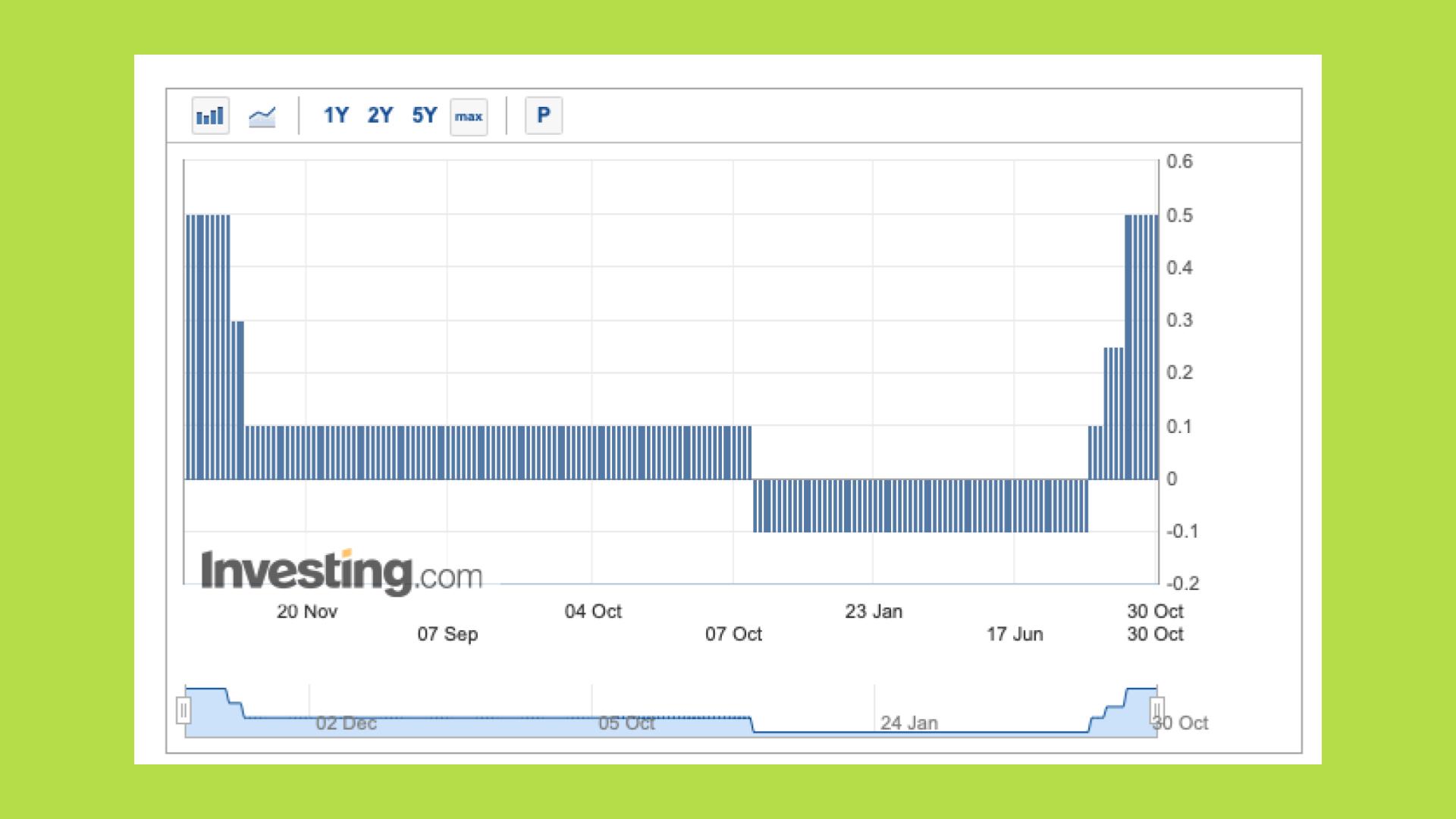
Task: Click a negative -0.1 bar near 23 Jan
Action: click(874, 506)
